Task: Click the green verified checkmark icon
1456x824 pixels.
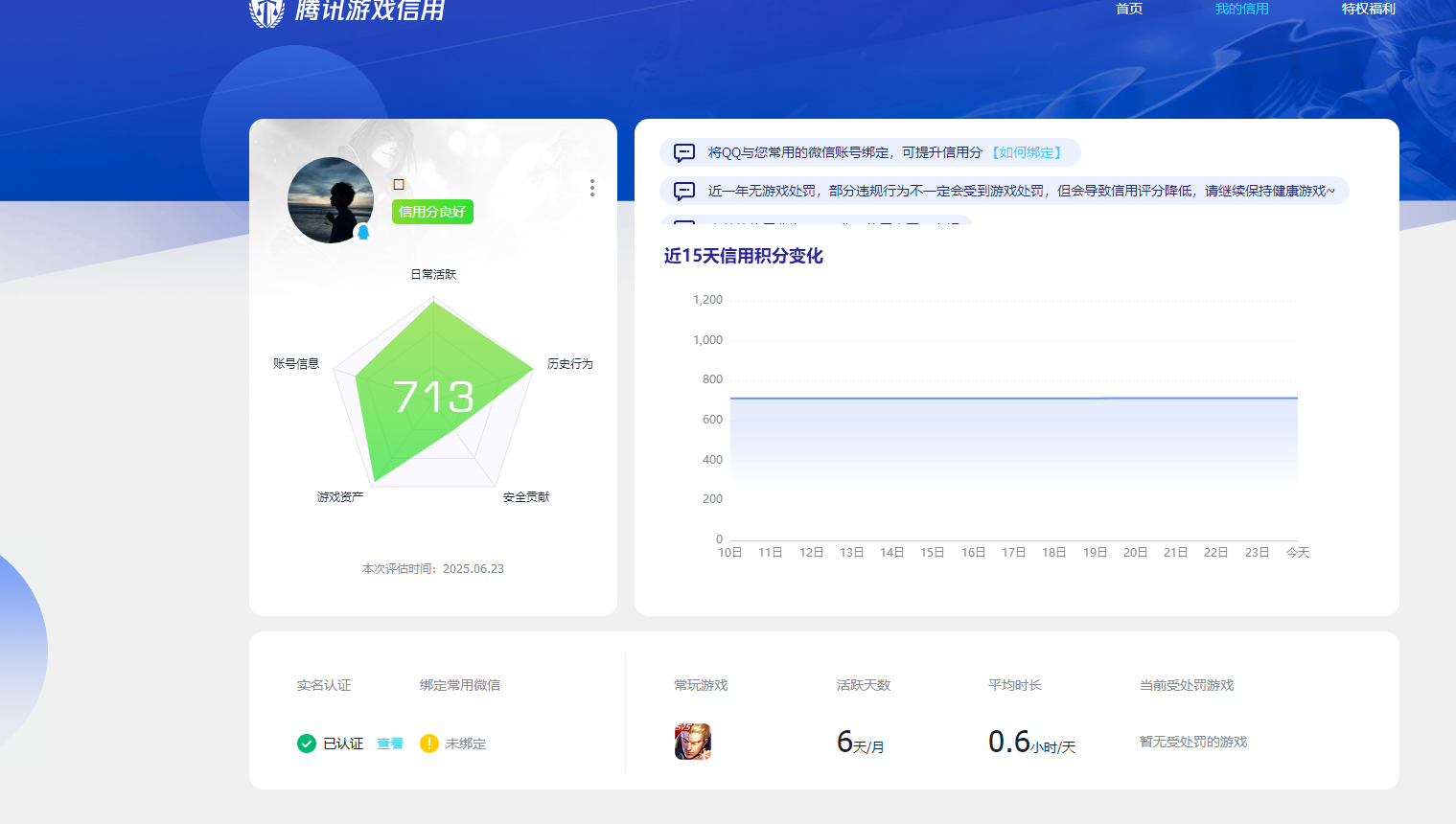Action: coord(307,744)
